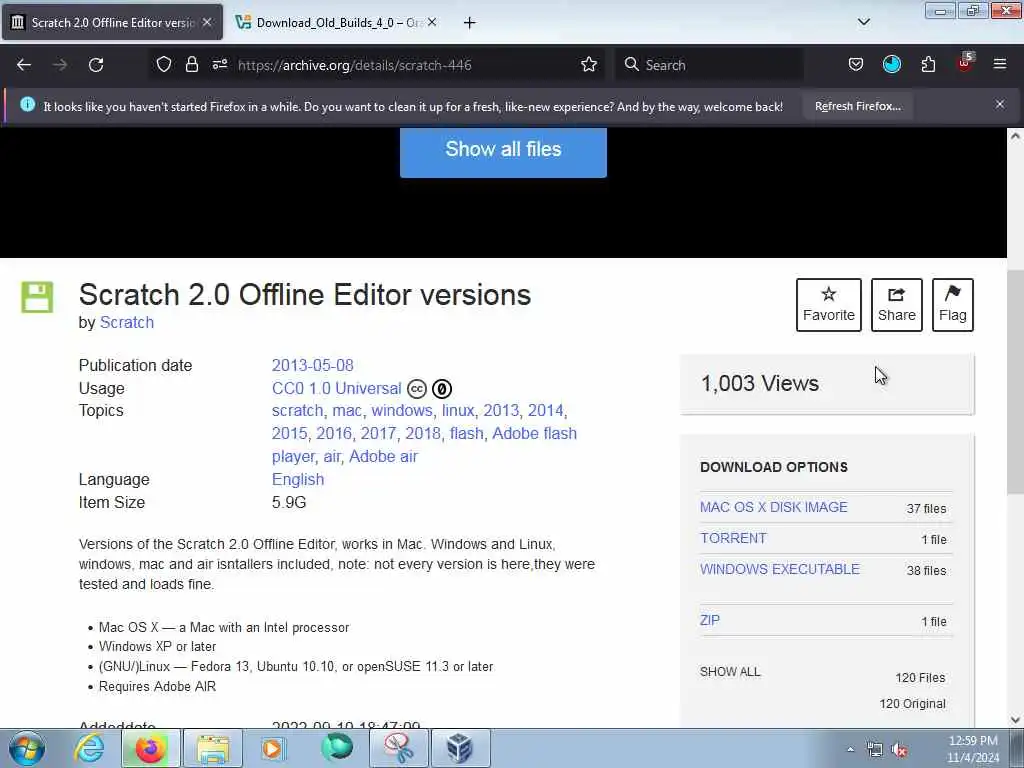Click the Favorite star button
The width and height of the screenshot is (1024, 768).
click(x=829, y=305)
